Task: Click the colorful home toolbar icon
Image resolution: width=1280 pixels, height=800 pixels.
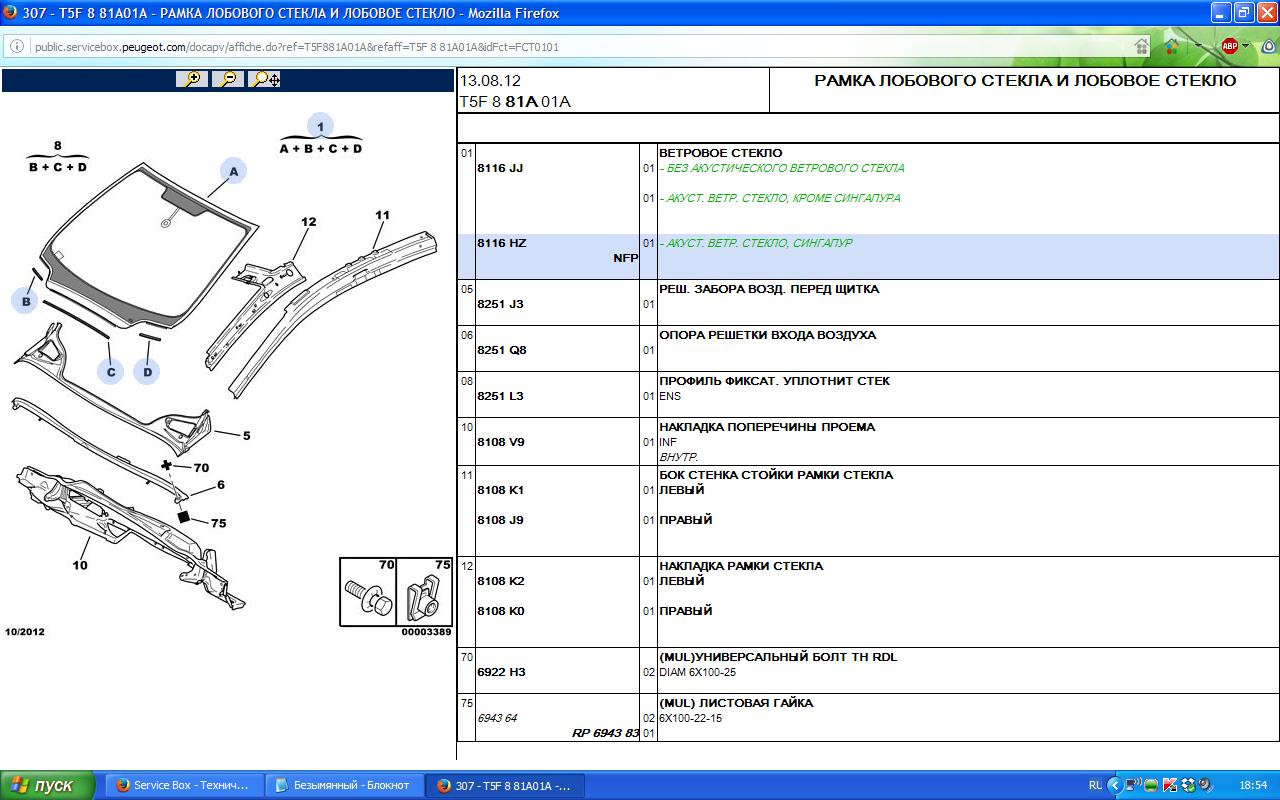Action: (x=1172, y=47)
